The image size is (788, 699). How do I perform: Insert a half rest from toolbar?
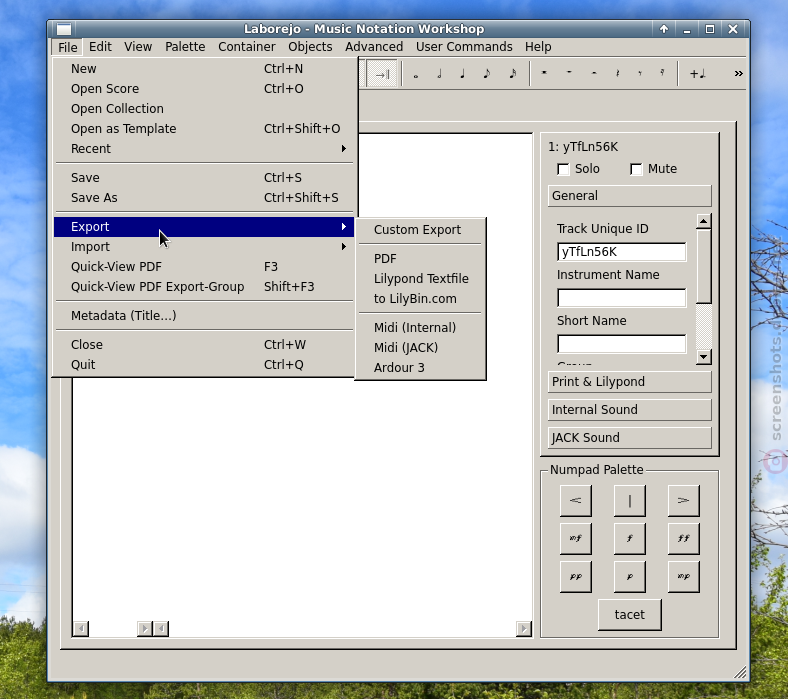pos(594,74)
